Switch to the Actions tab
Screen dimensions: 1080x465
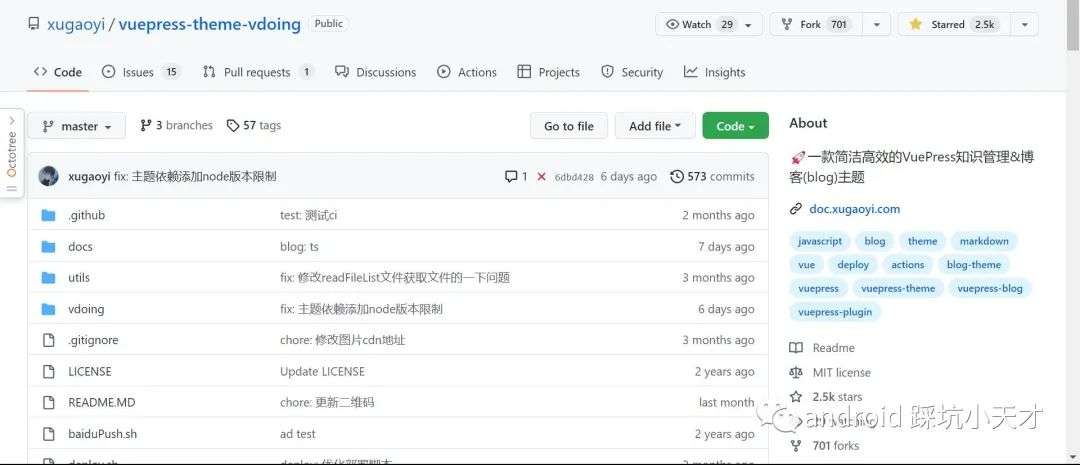(x=467, y=72)
